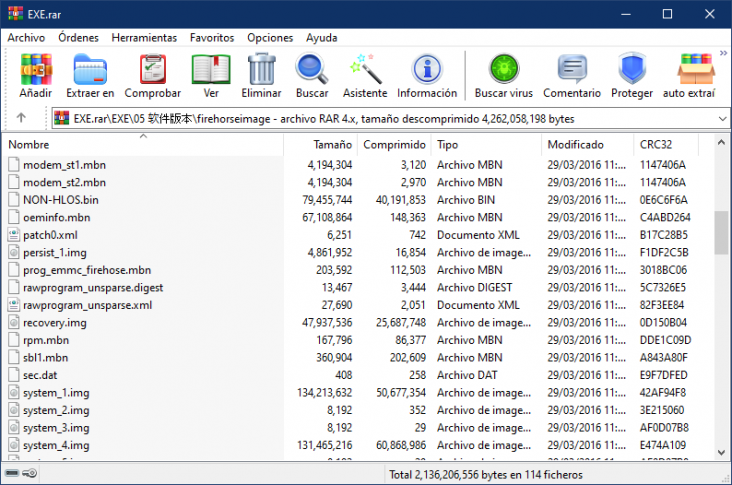Select the oeminfo.mbn file name

click(x=56, y=218)
